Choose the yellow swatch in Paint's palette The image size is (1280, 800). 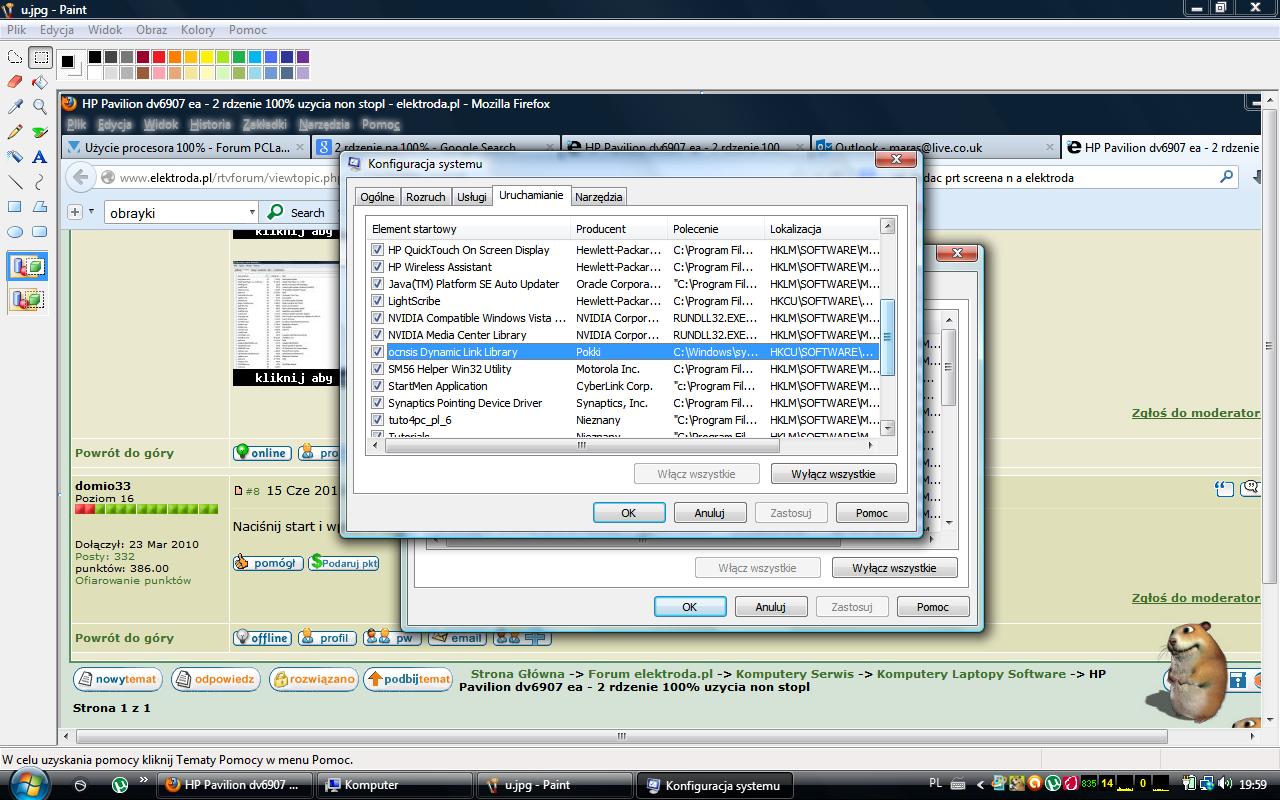207,57
